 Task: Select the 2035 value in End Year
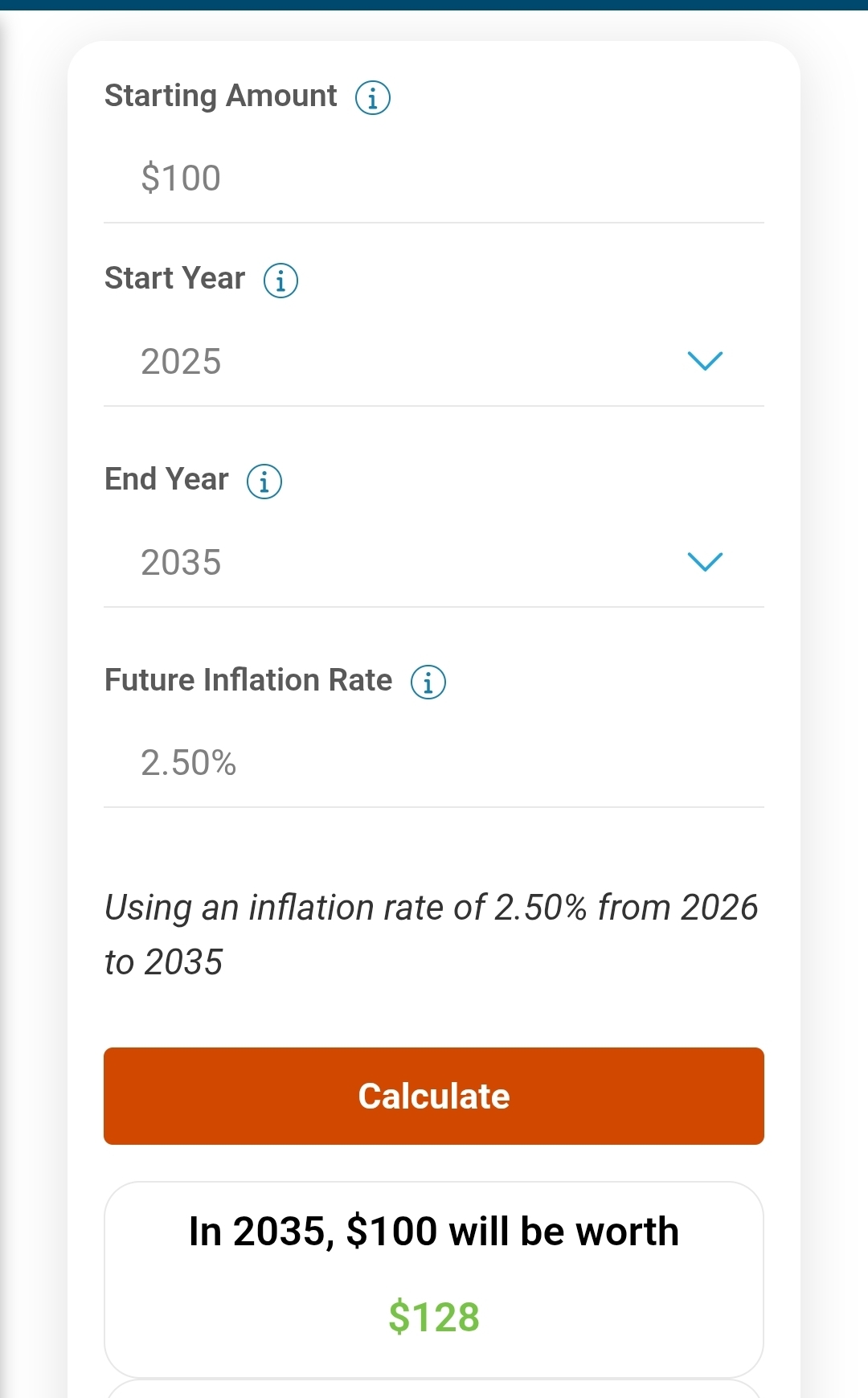(181, 563)
